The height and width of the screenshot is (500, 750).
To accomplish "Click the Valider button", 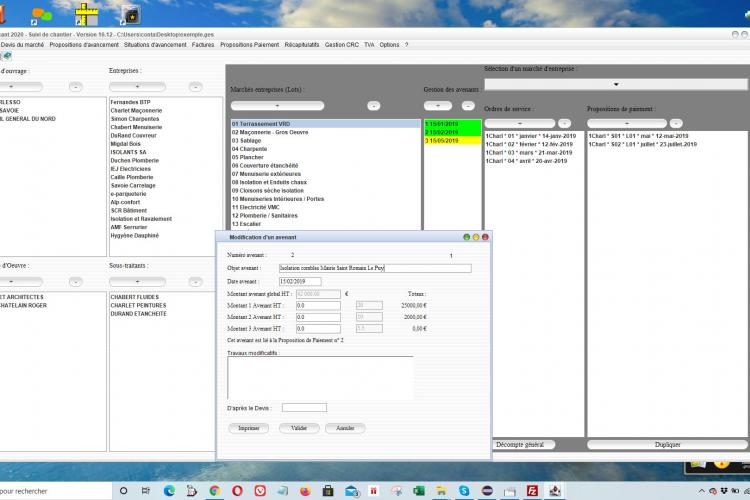I will [x=299, y=428].
